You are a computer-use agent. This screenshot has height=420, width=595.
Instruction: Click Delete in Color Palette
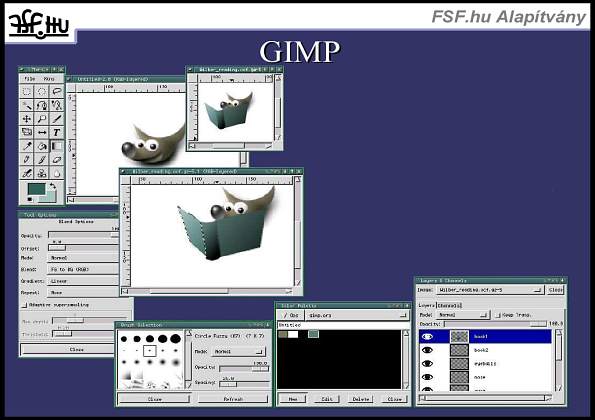[x=361, y=399]
